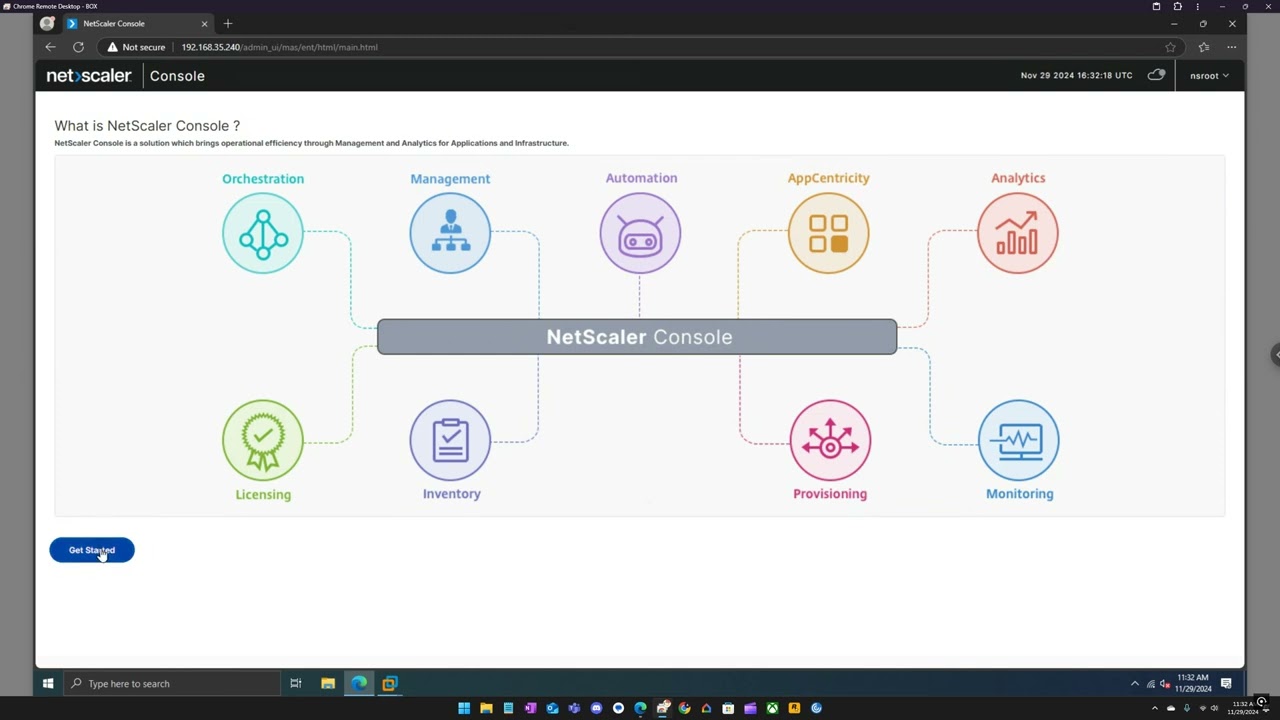Click the address bar URL field
The width and height of the screenshot is (1280, 720).
click(640, 47)
